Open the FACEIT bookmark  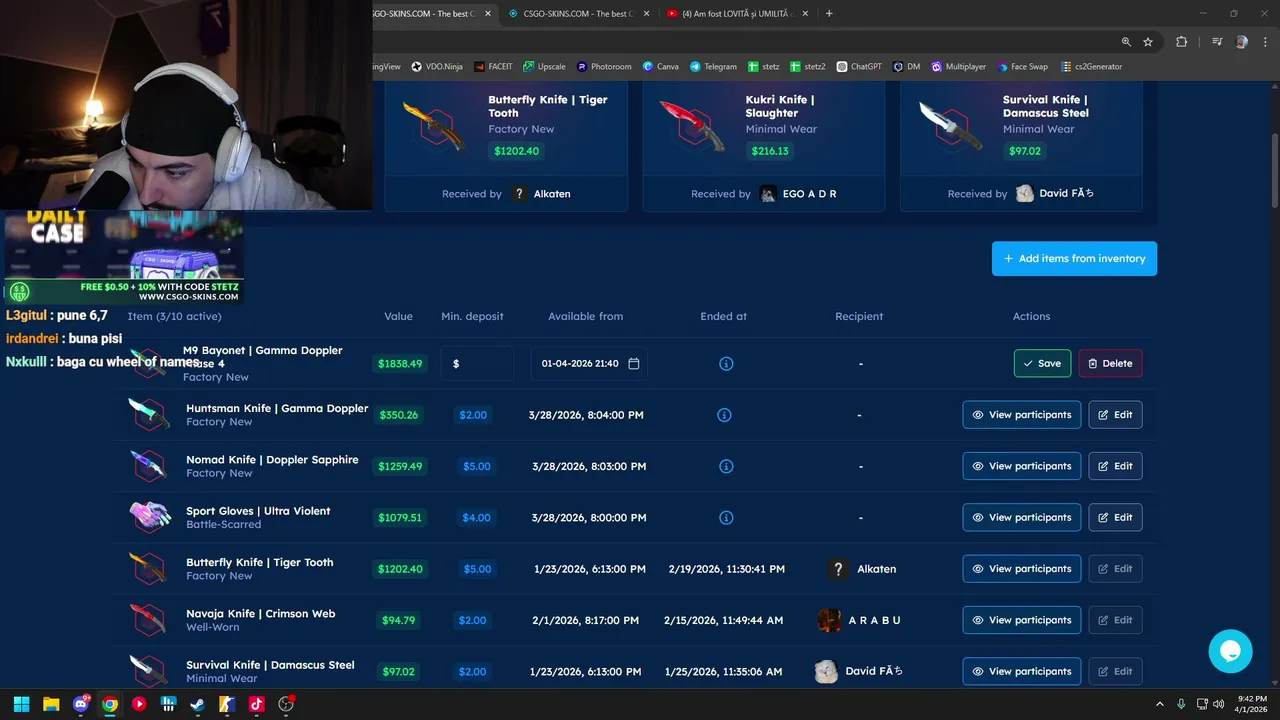pyautogui.click(x=493, y=67)
